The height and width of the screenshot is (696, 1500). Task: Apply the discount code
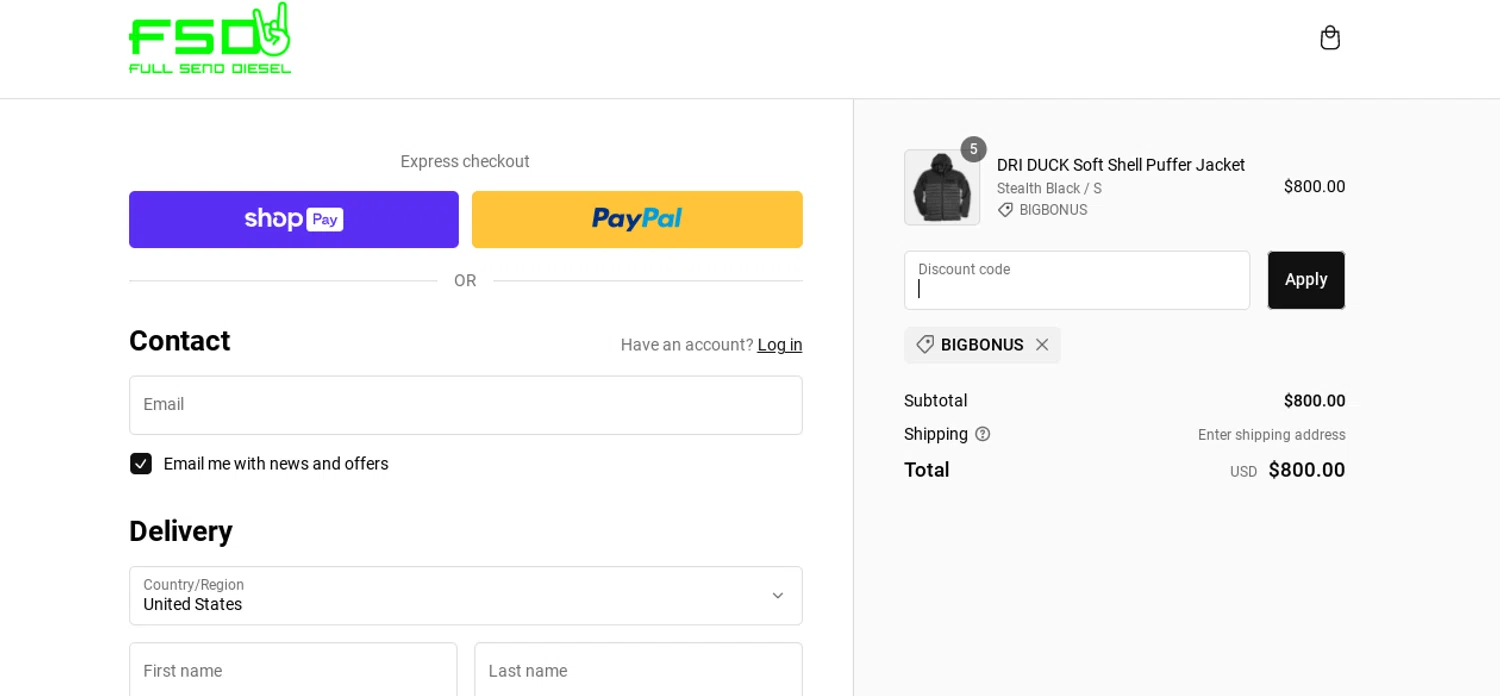pos(1306,280)
